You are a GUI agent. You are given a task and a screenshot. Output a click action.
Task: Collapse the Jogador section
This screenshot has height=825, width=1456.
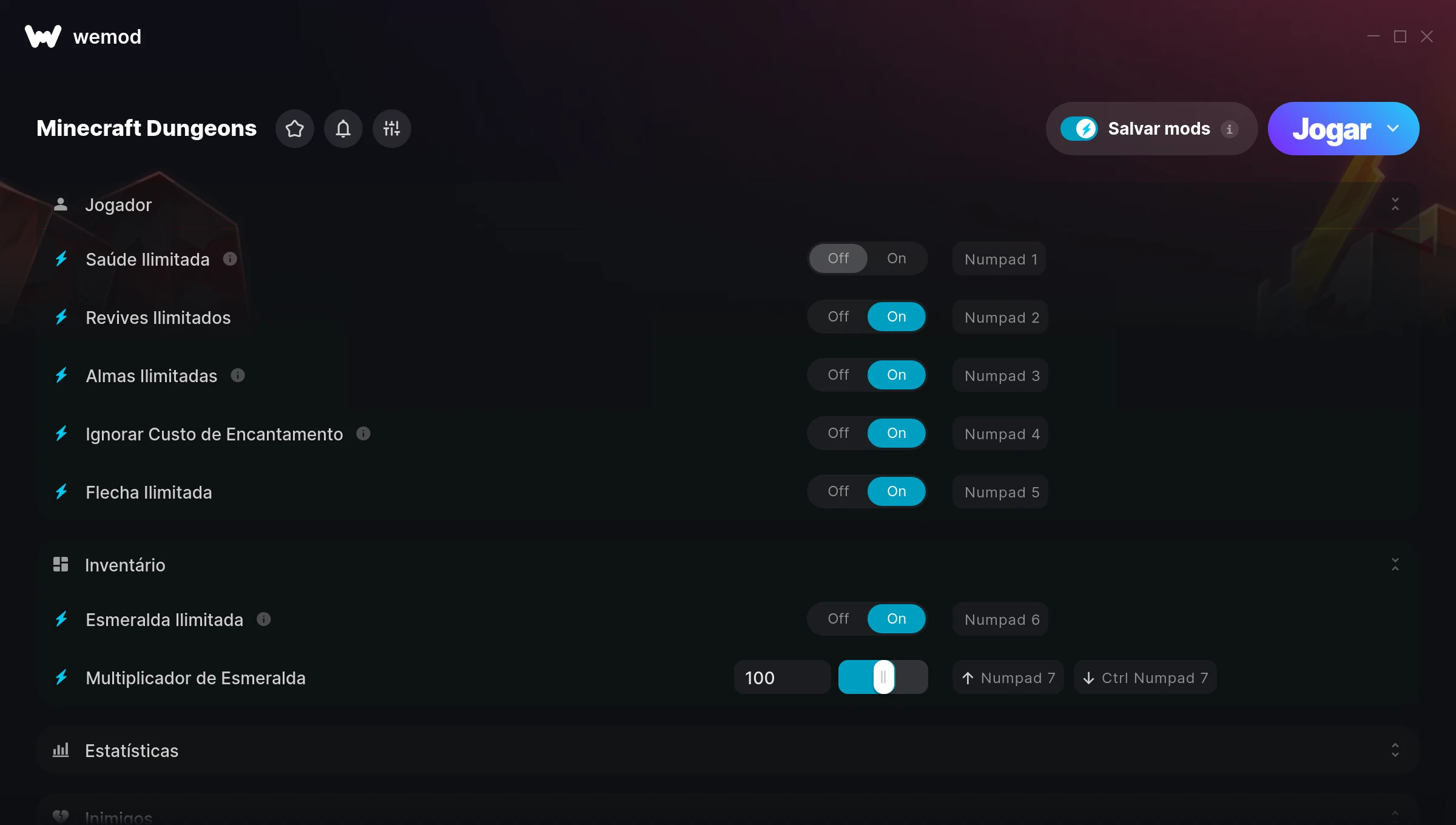1395,204
